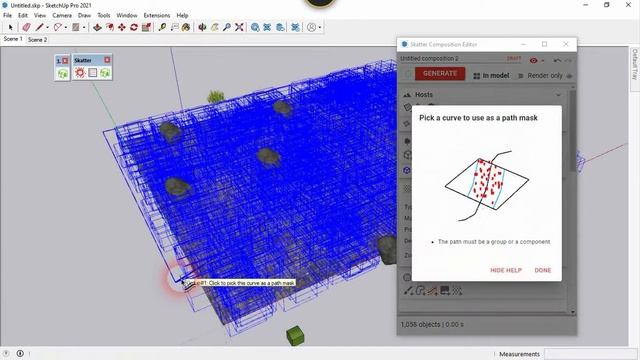Open Extension Warehouse toolbar icon
640x360 pixels.
[x=267, y=27]
